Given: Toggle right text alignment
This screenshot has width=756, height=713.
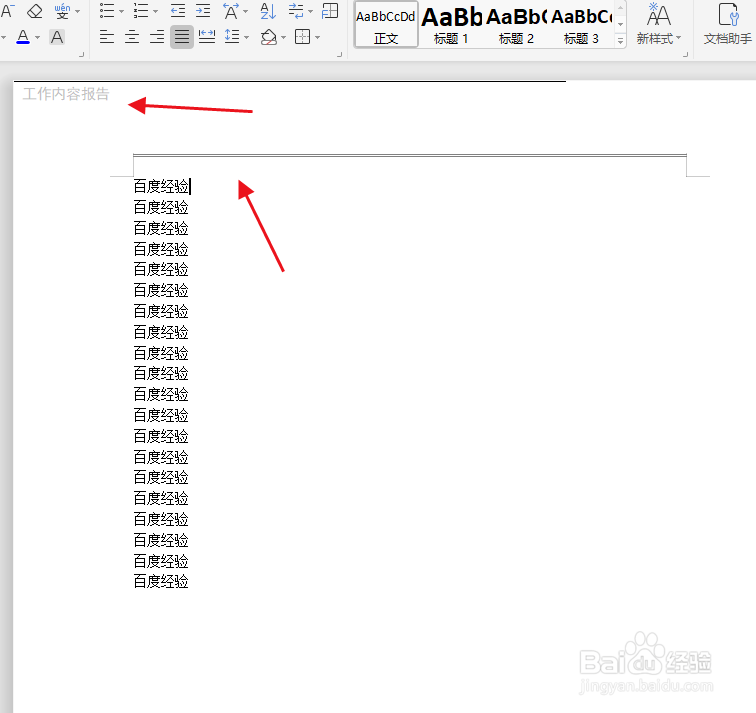Looking at the screenshot, I should tap(157, 37).
